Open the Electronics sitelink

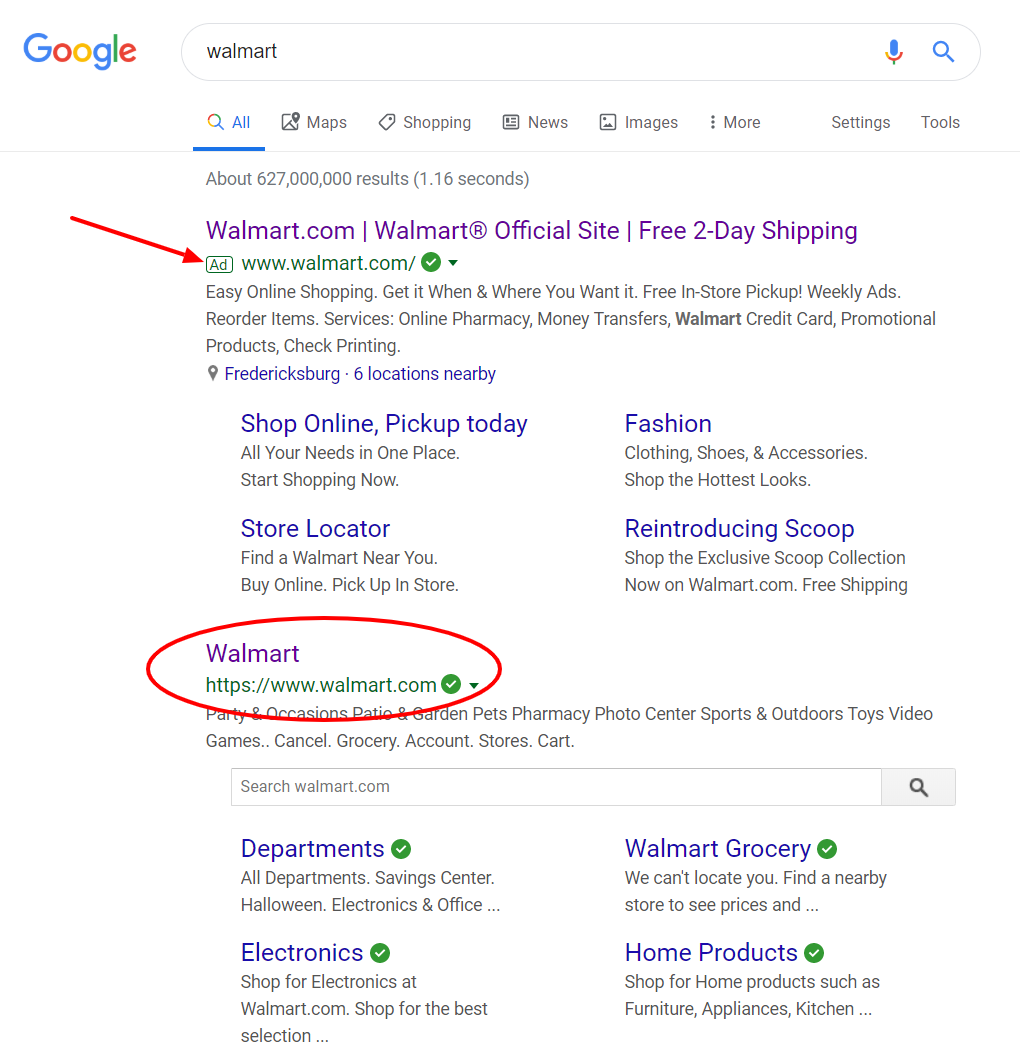click(x=302, y=953)
